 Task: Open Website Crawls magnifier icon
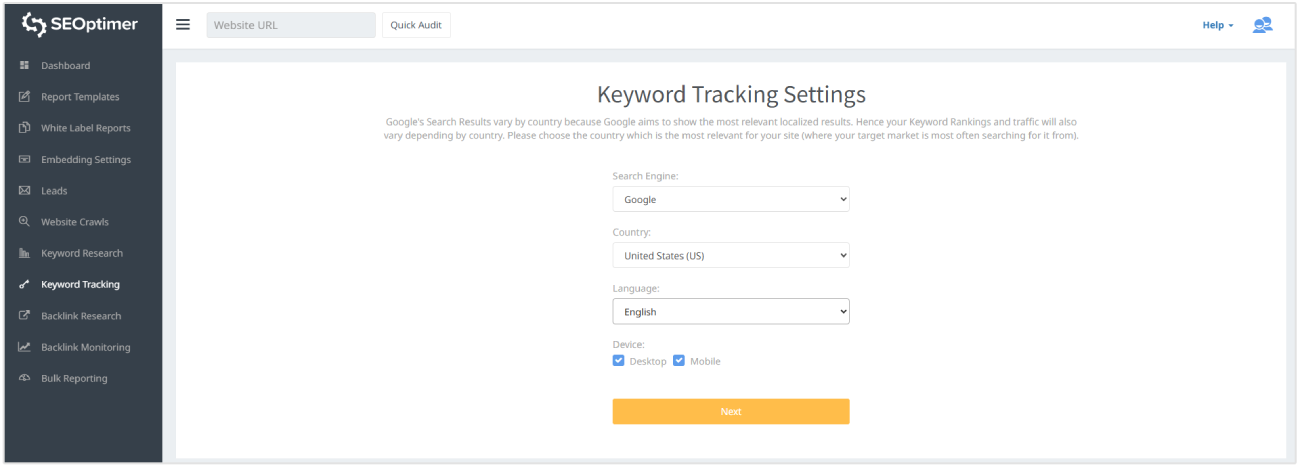click(24, 222)
